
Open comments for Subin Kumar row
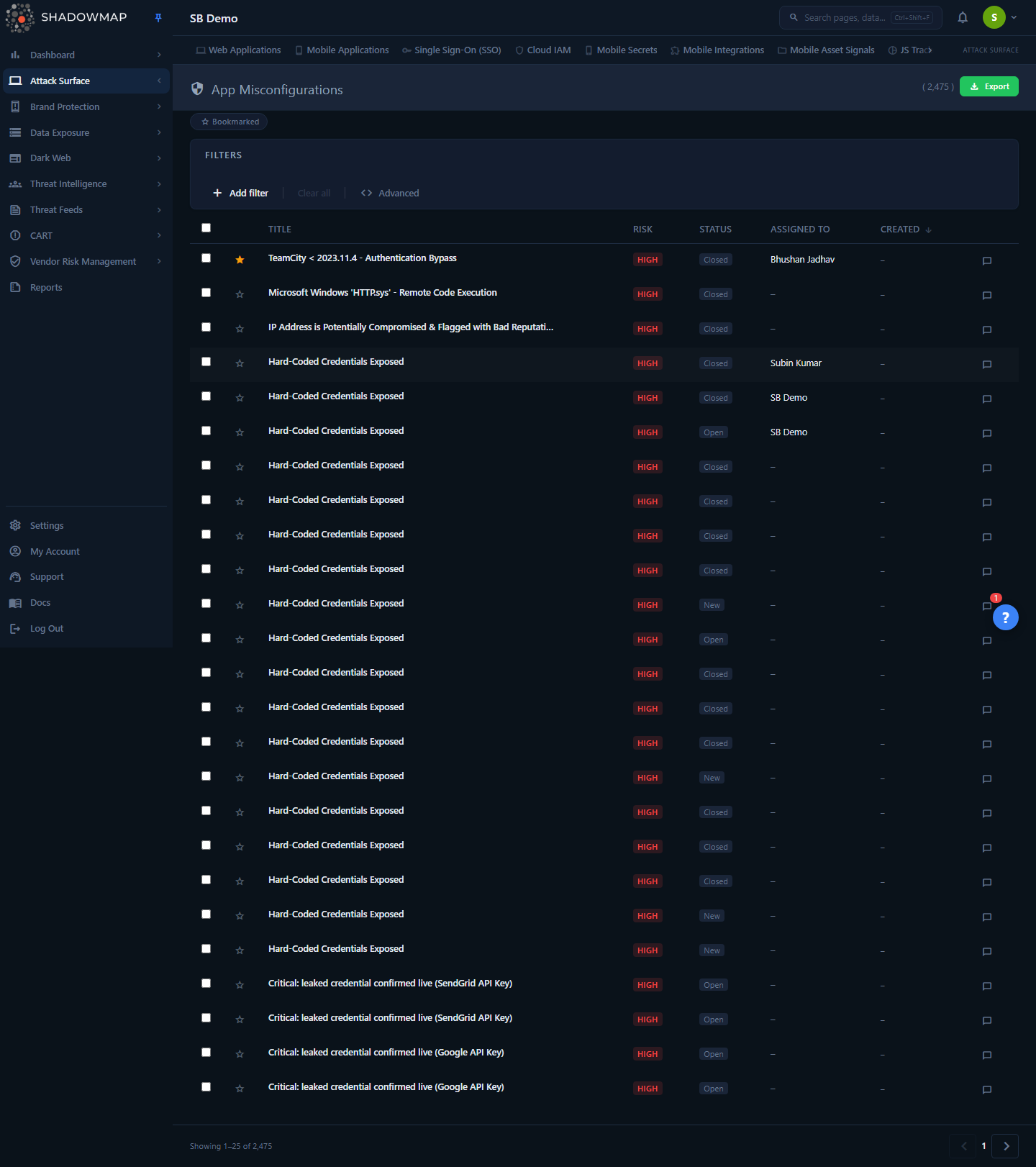pos(987,365)
